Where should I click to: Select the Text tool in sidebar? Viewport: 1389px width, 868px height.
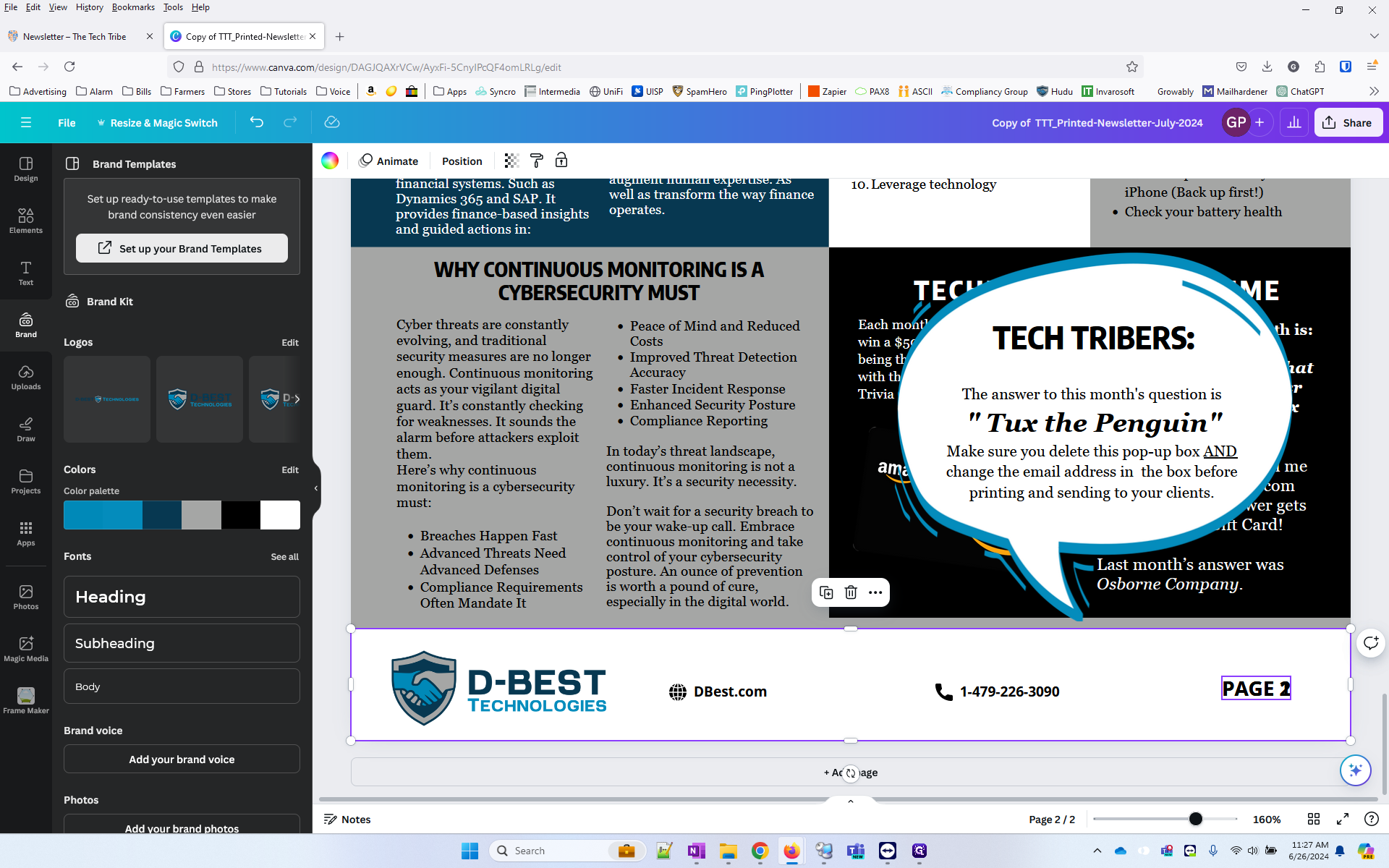coord(26,273)
